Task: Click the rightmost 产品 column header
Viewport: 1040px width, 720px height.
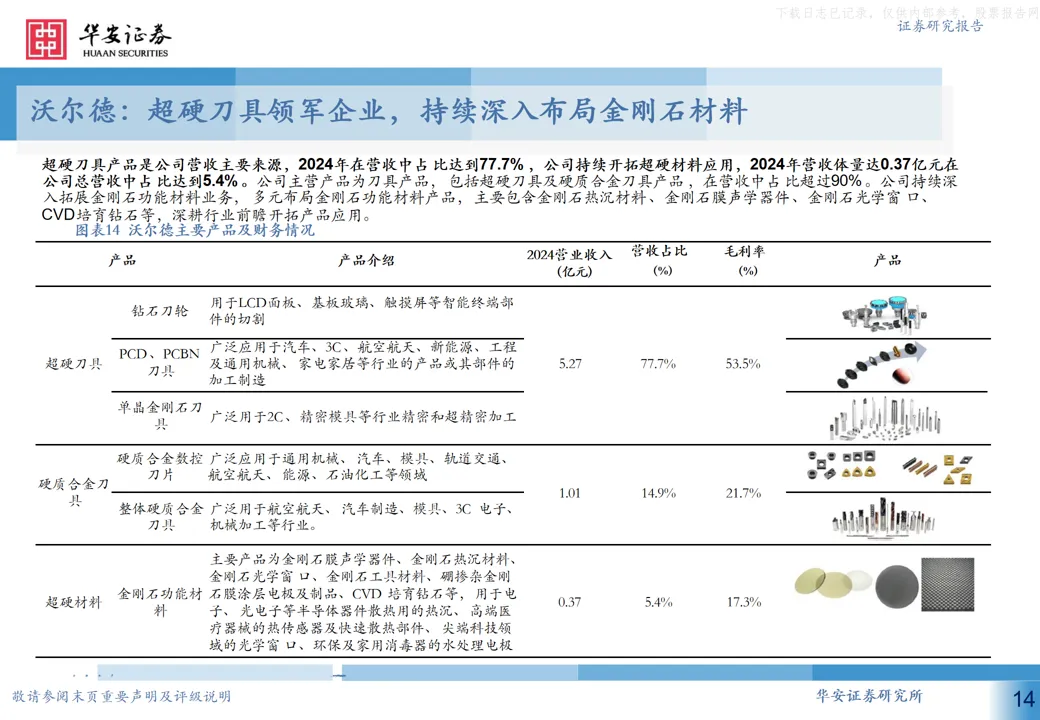Action: pos(887,260)
